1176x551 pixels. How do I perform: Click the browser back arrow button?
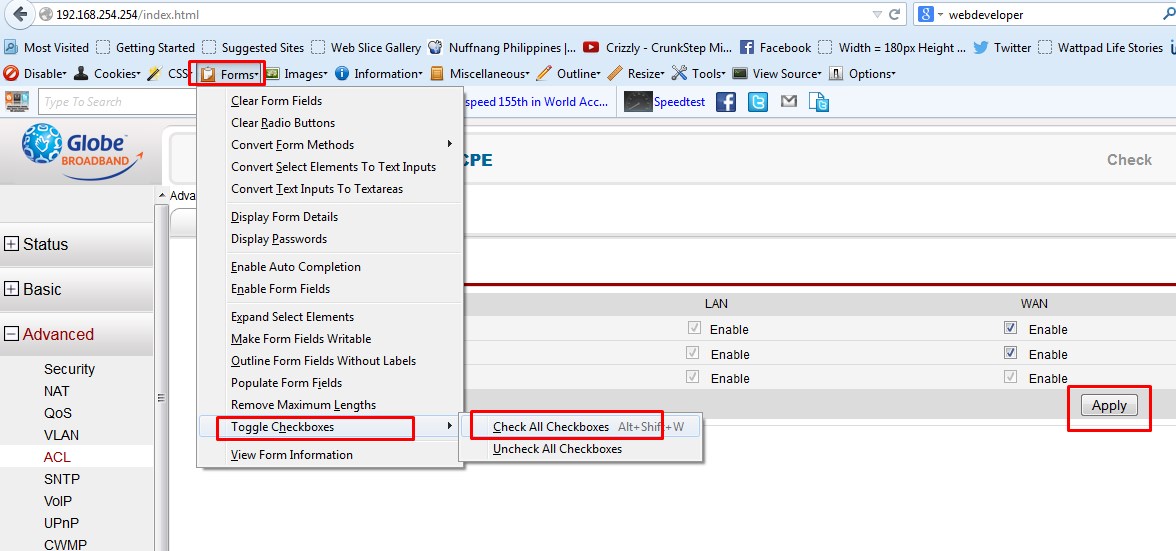[20, 14]
